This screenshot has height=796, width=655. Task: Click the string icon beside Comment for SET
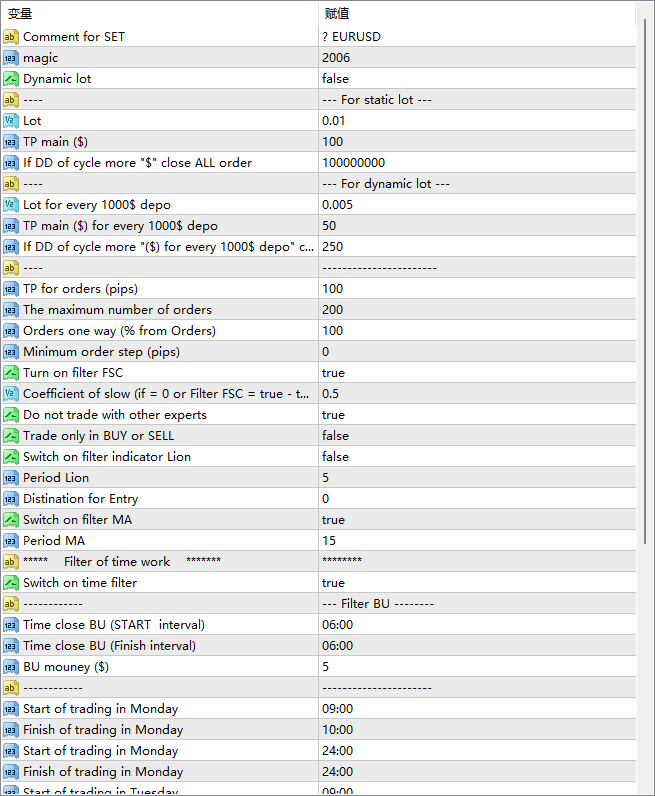tap(11, 37)
